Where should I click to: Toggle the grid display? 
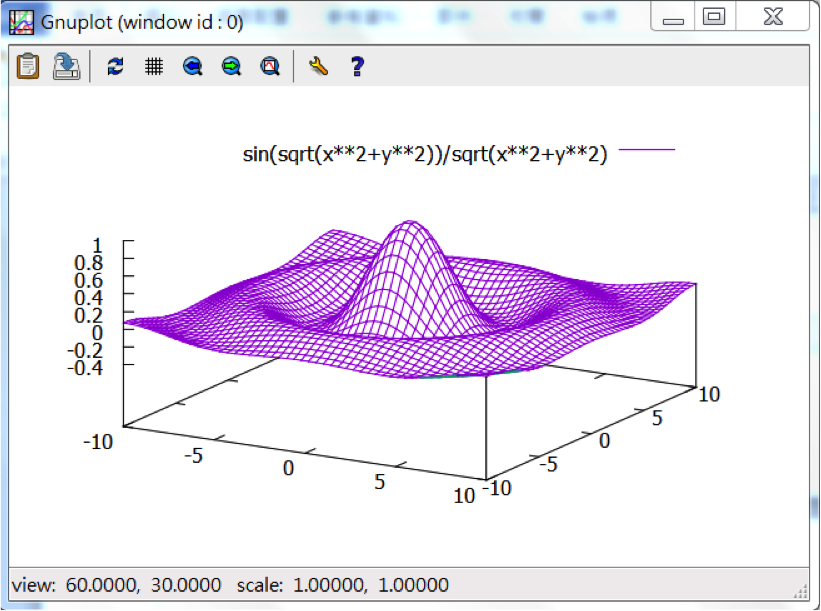coord(154,66)
